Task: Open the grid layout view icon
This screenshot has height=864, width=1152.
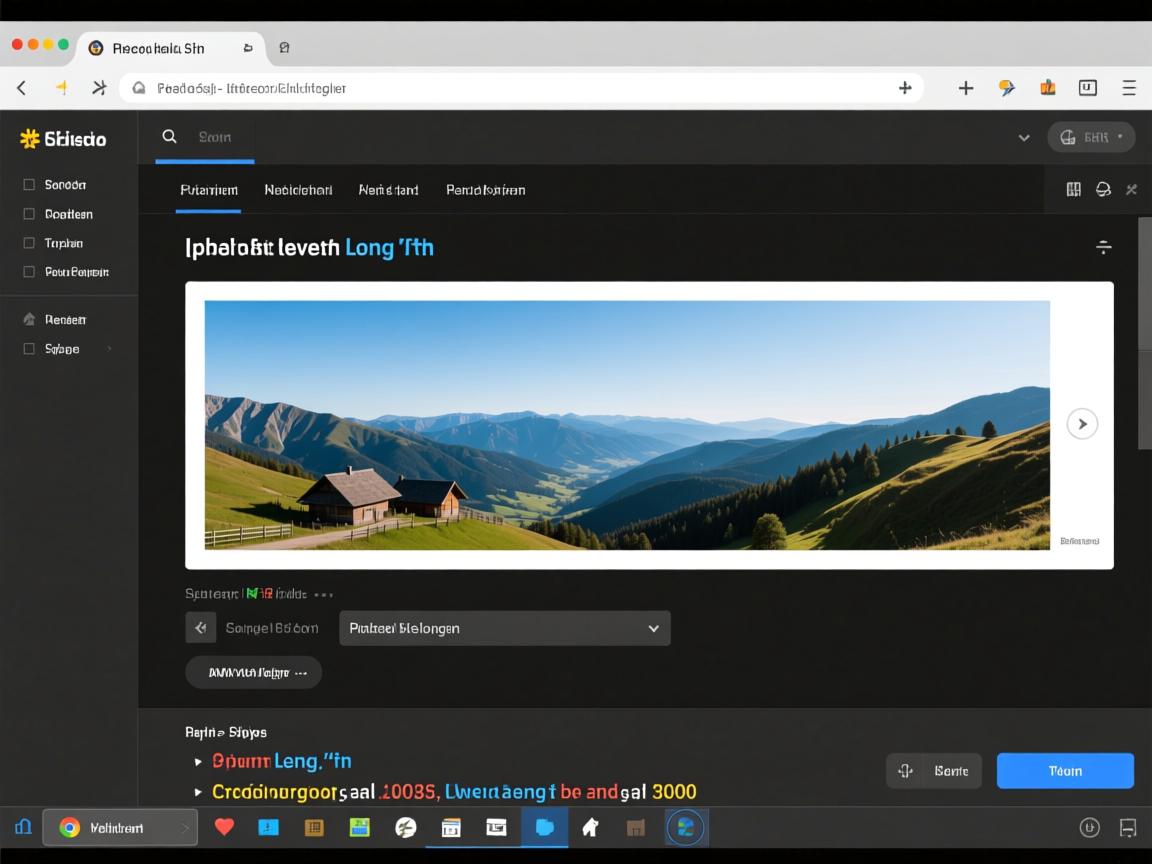Action: pyautogui.click(x=1074, y=189)
